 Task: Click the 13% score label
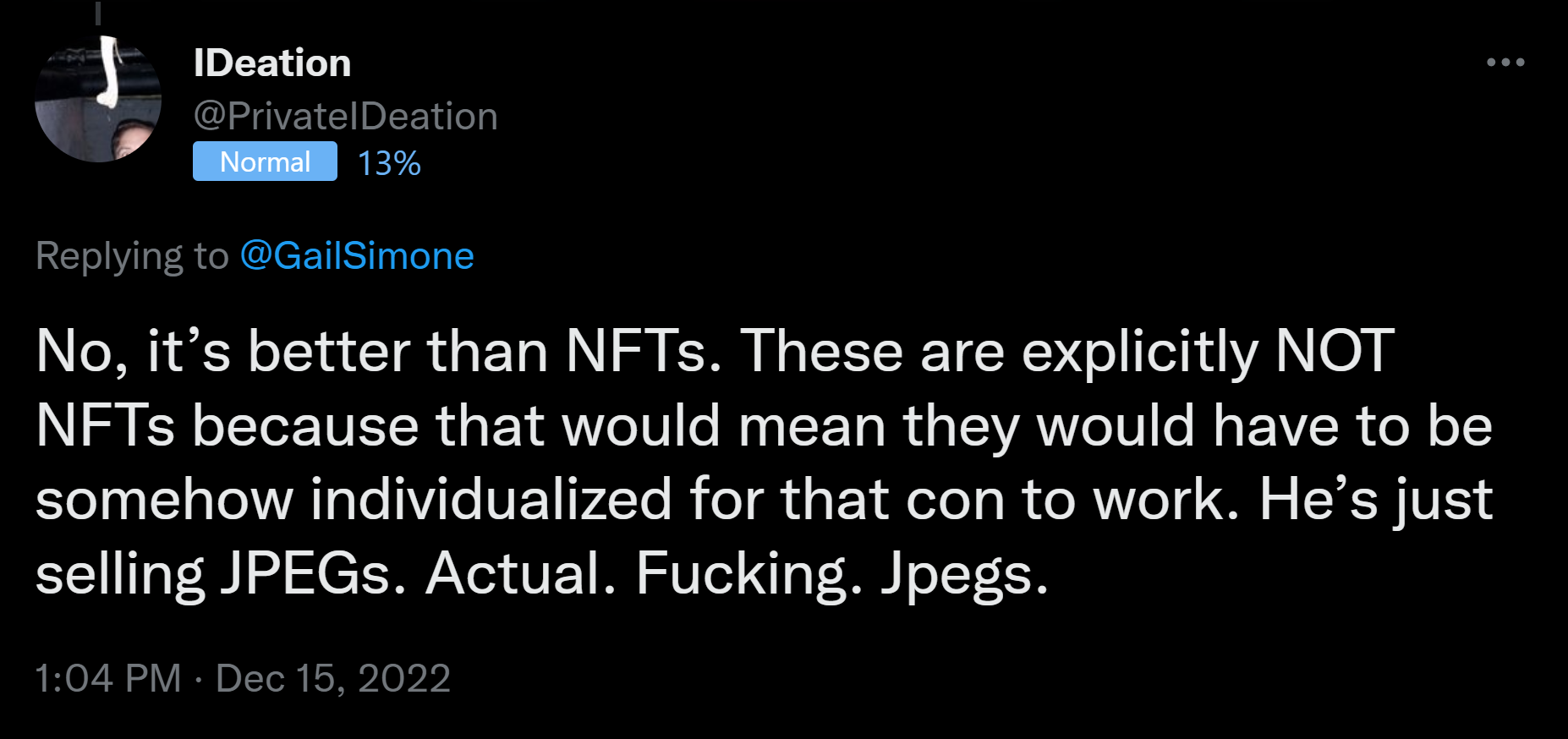[389, 163]
